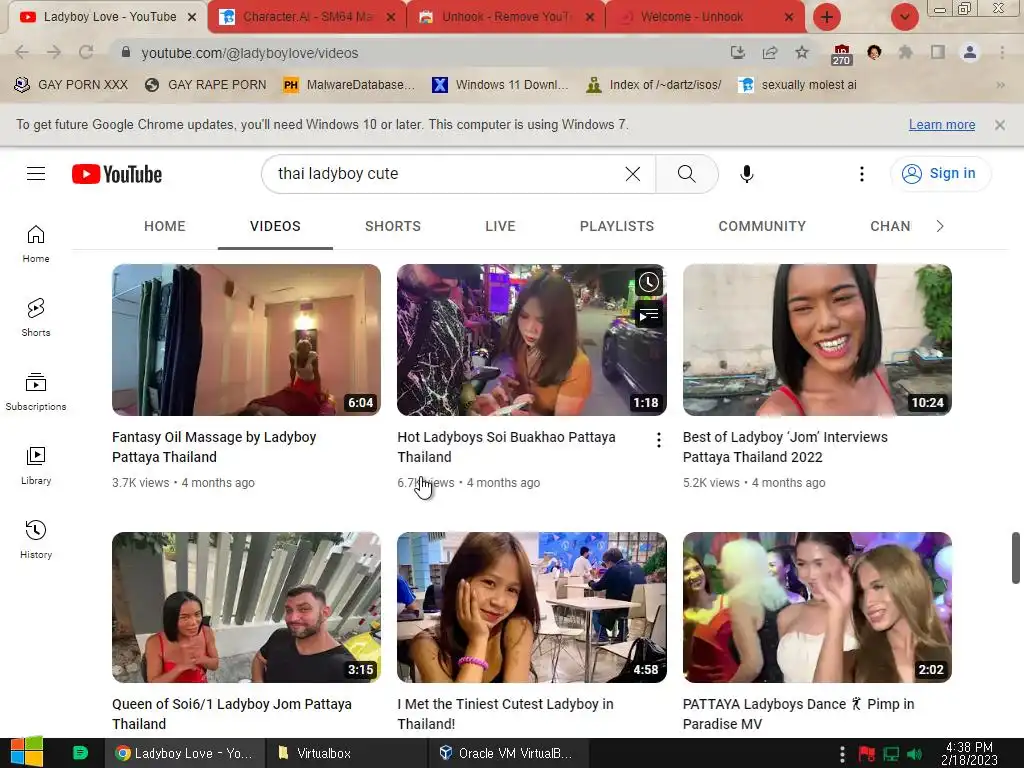Open Chrome three-dot main menu
The height and width of the screenshot is (768, 1024).
[x=1002, y=52]
